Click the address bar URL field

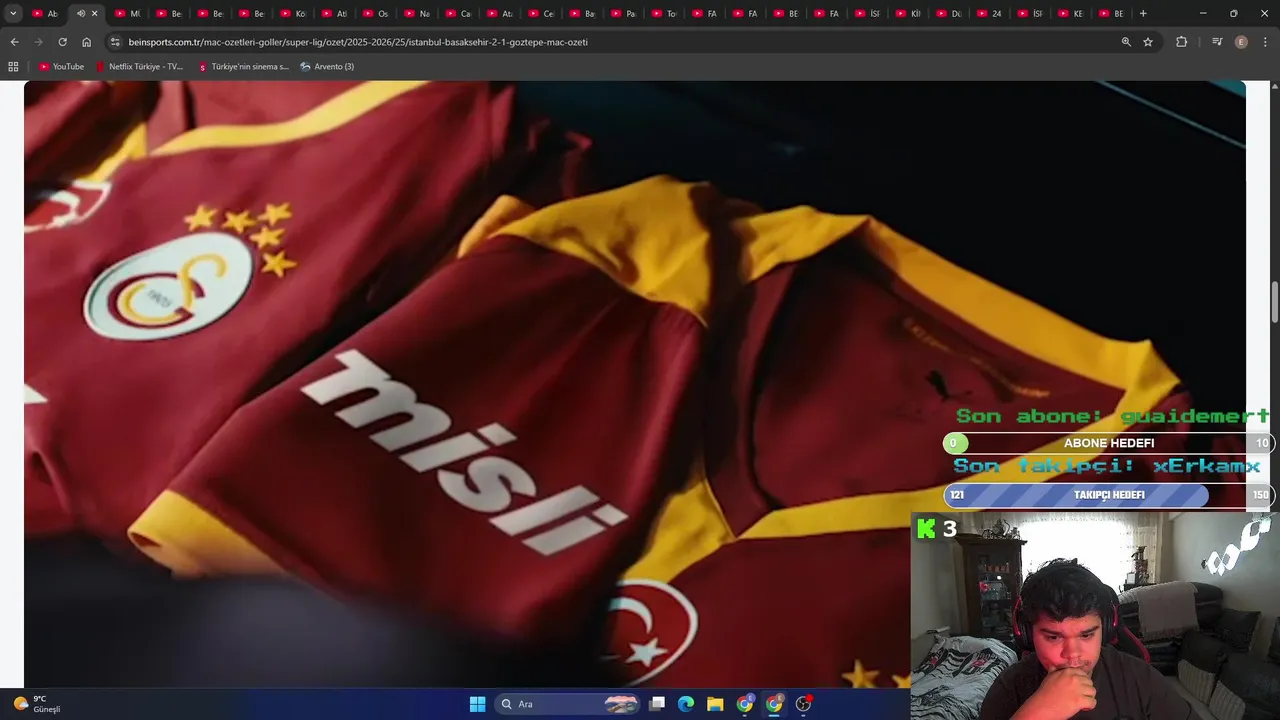610,42
